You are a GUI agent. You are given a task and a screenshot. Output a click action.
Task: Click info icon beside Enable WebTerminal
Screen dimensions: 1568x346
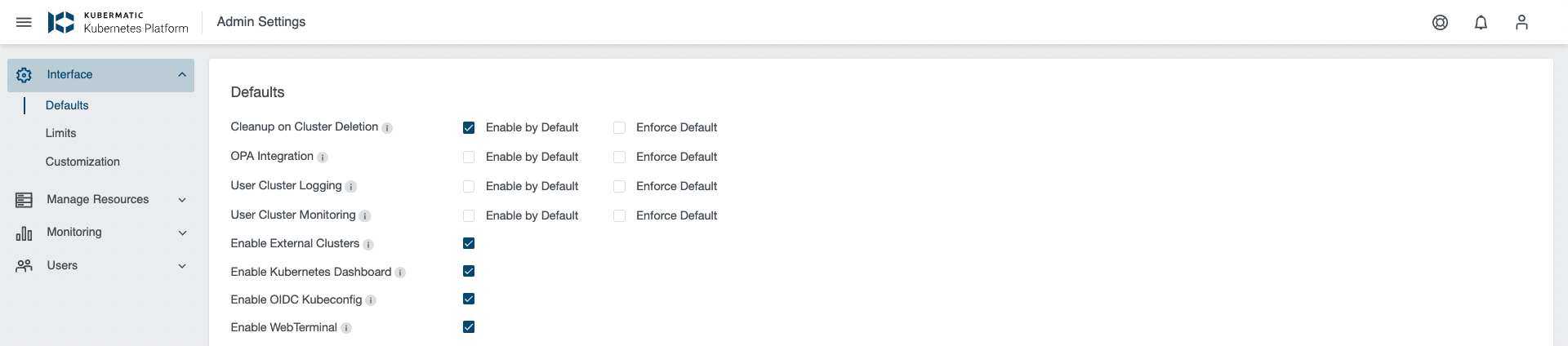(x=346, y=328)
